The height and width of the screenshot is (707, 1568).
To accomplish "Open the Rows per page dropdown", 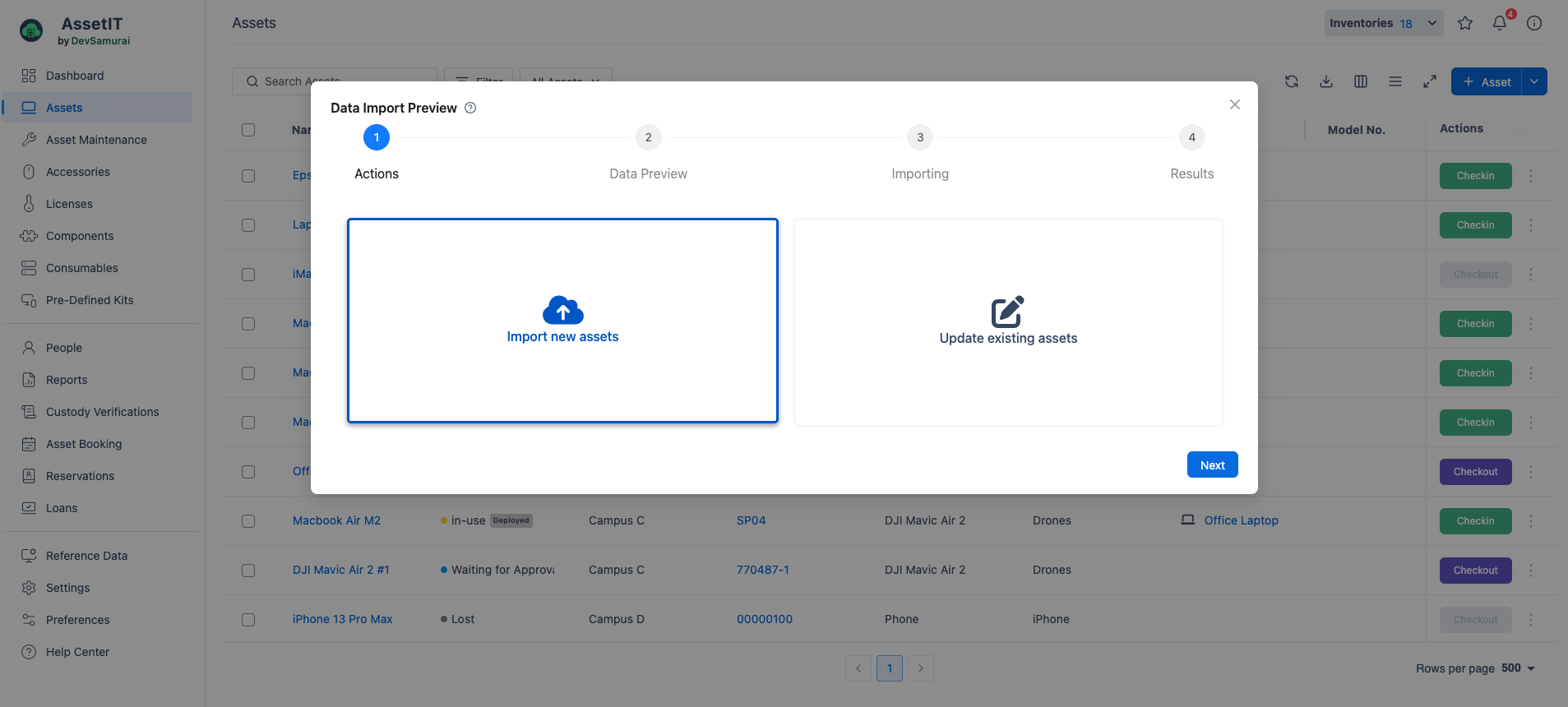I will tap(1519, 668).
